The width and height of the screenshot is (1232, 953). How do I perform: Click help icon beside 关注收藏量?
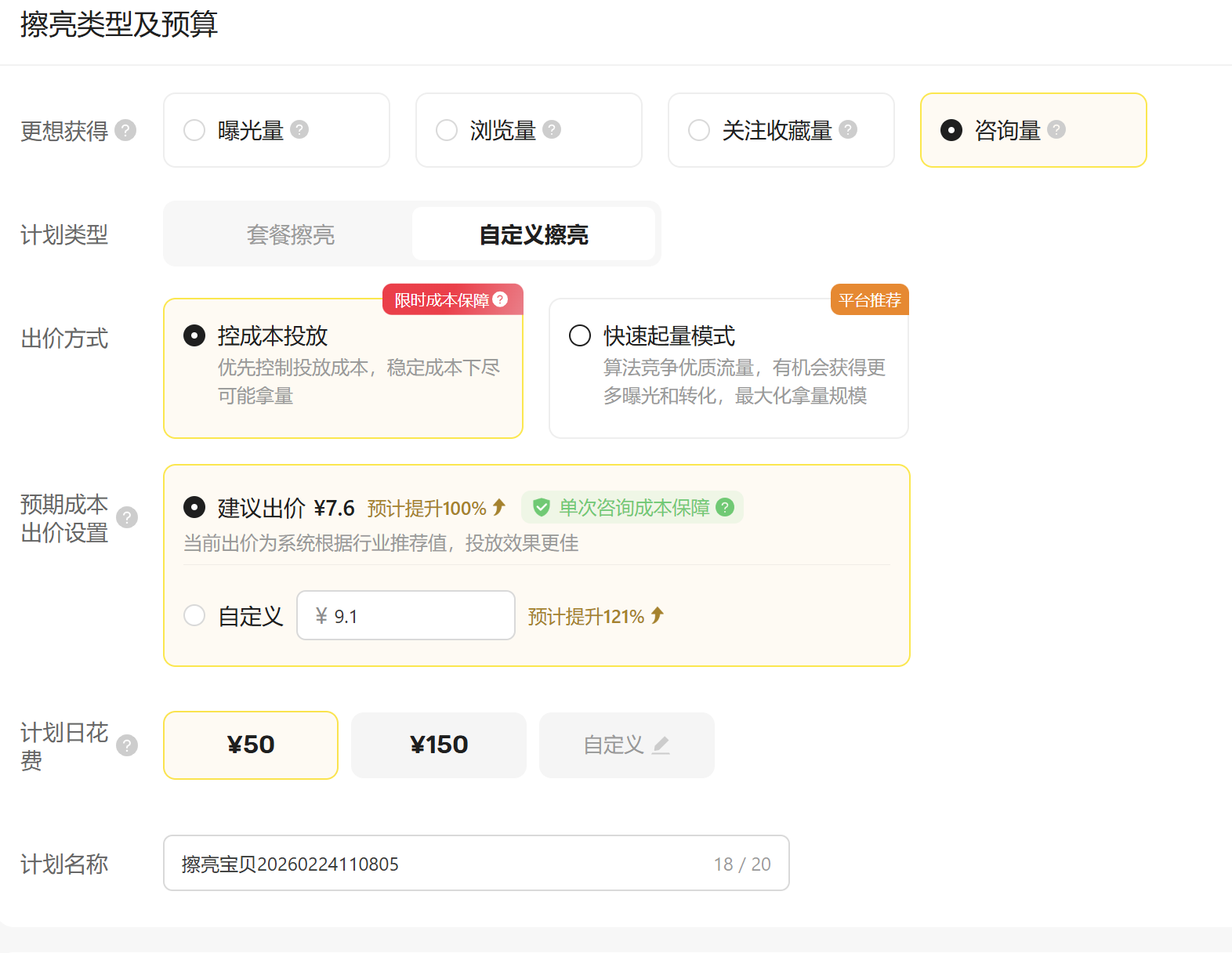pyautogui.click(x=848, y=129)
